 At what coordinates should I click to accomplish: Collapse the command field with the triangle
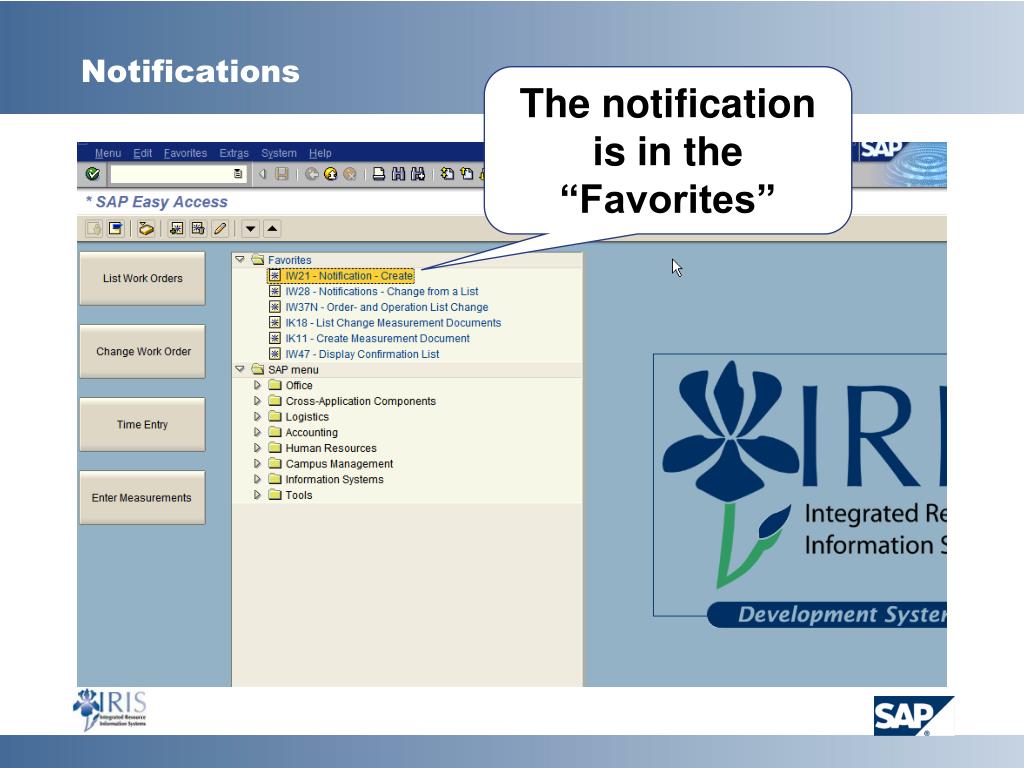click(263, 174)
